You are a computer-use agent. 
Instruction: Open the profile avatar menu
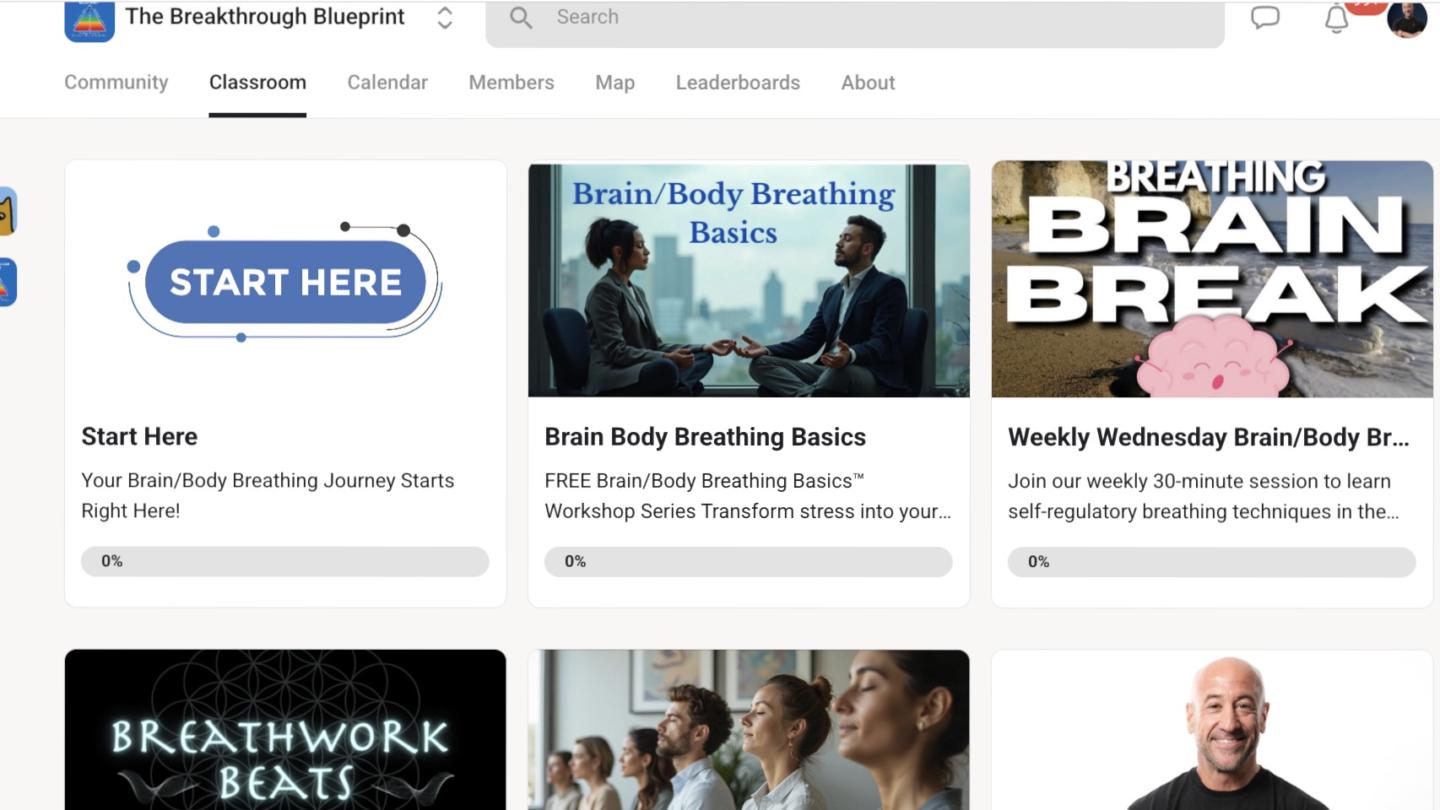tap(1407, 19)
